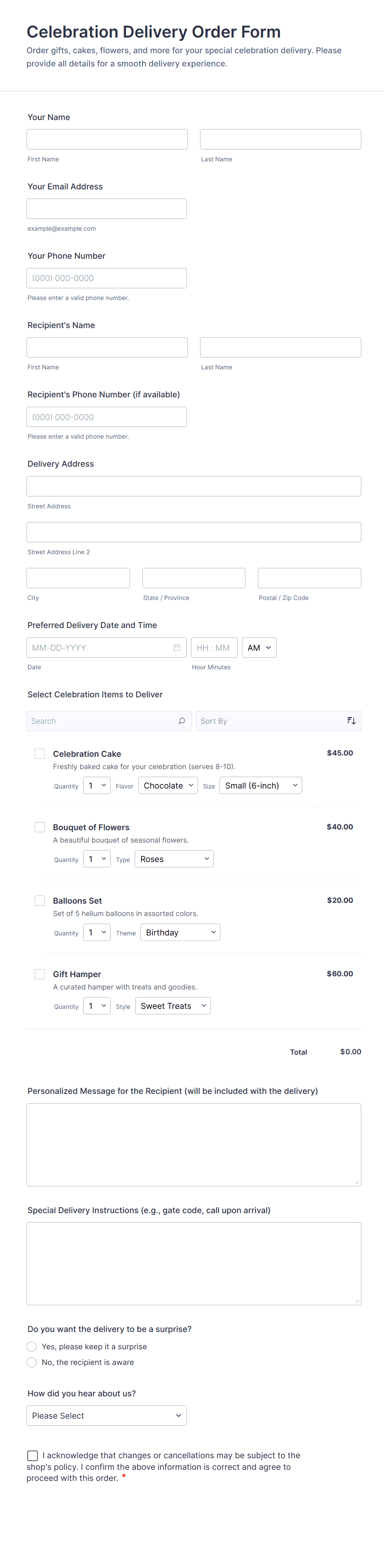Screen dimensions: 384x1568
Task: Click the Sort By order icon
Action: point(351,721)
